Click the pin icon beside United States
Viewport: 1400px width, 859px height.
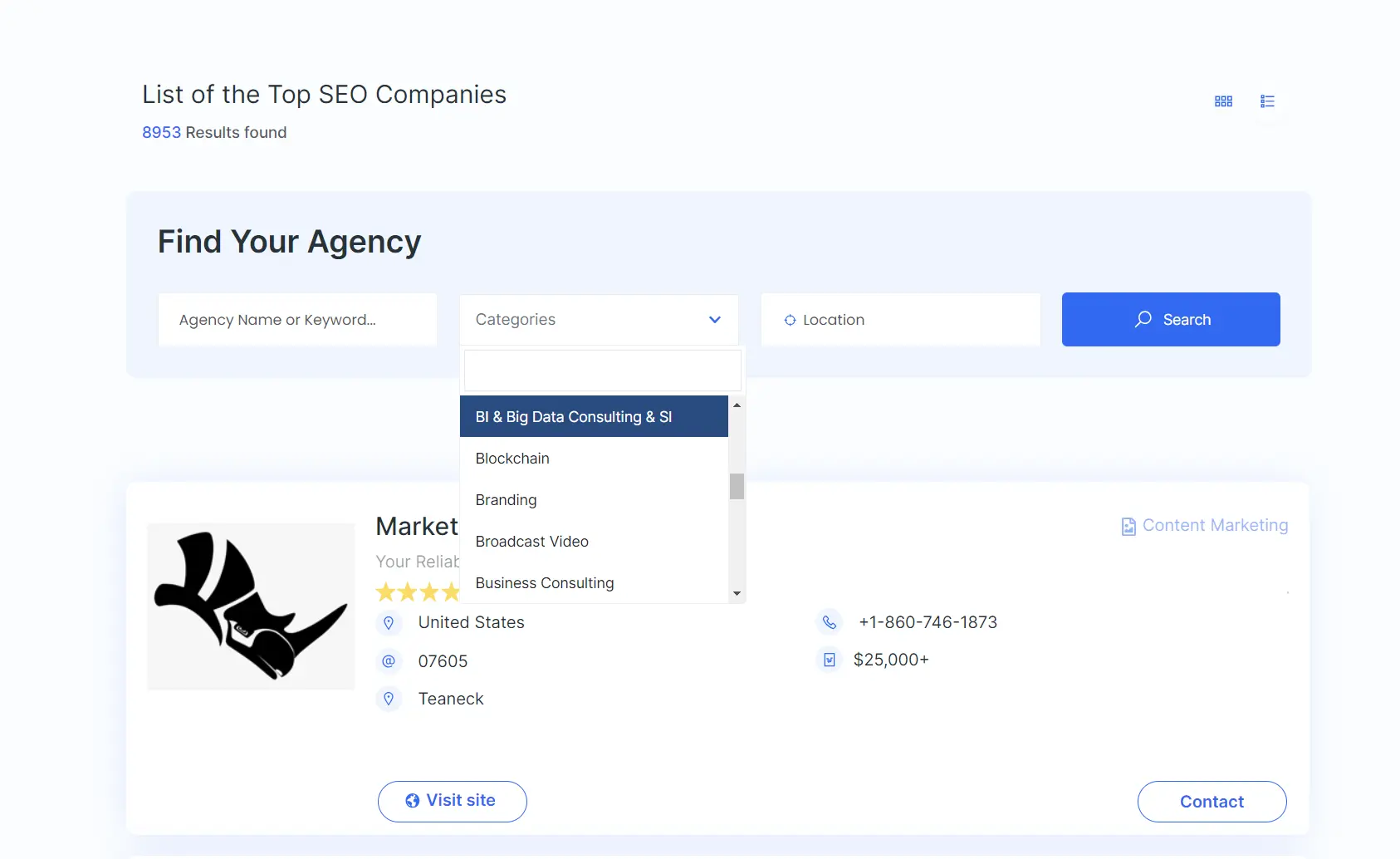(389, 623)
